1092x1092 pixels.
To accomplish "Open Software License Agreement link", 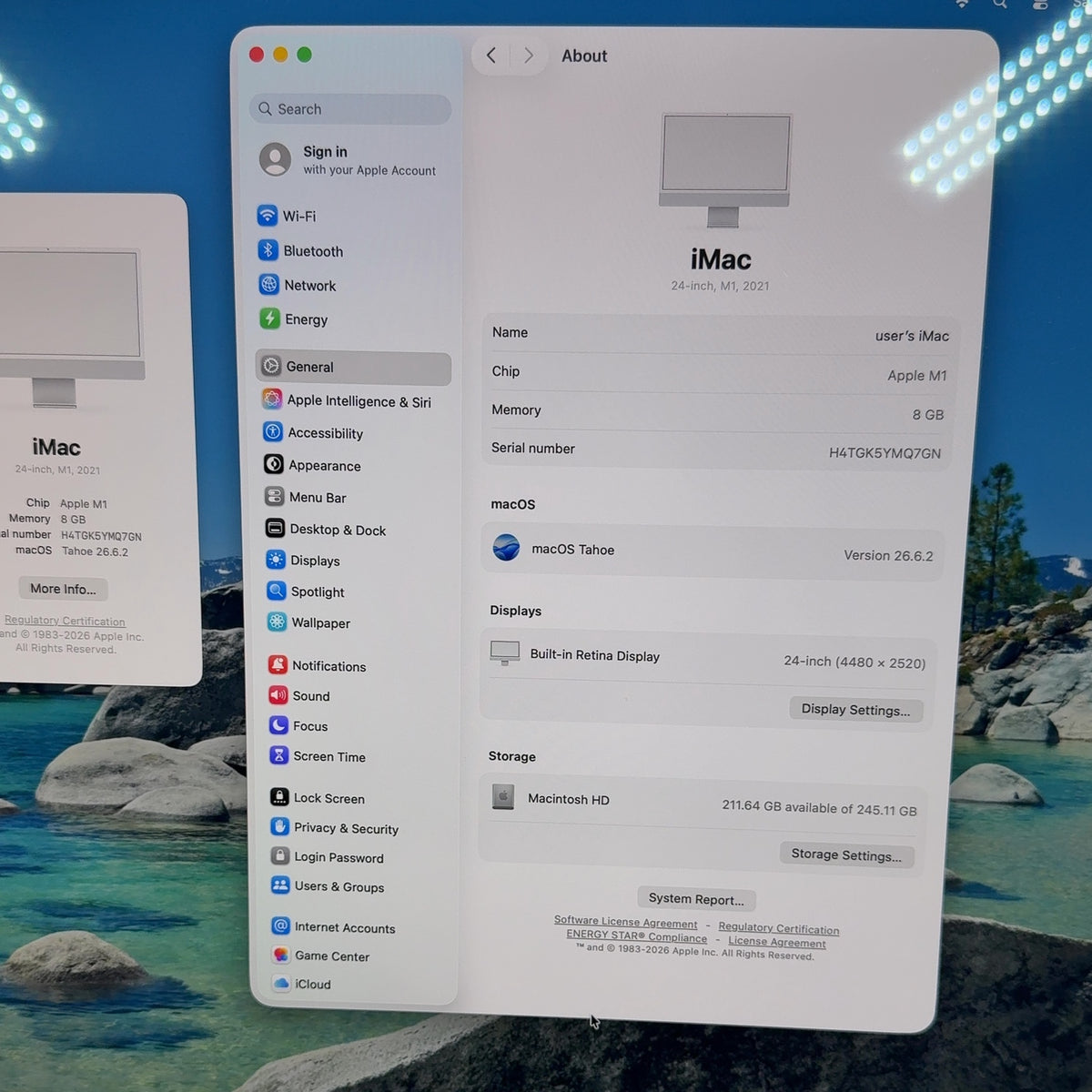I will click(626, 922).
